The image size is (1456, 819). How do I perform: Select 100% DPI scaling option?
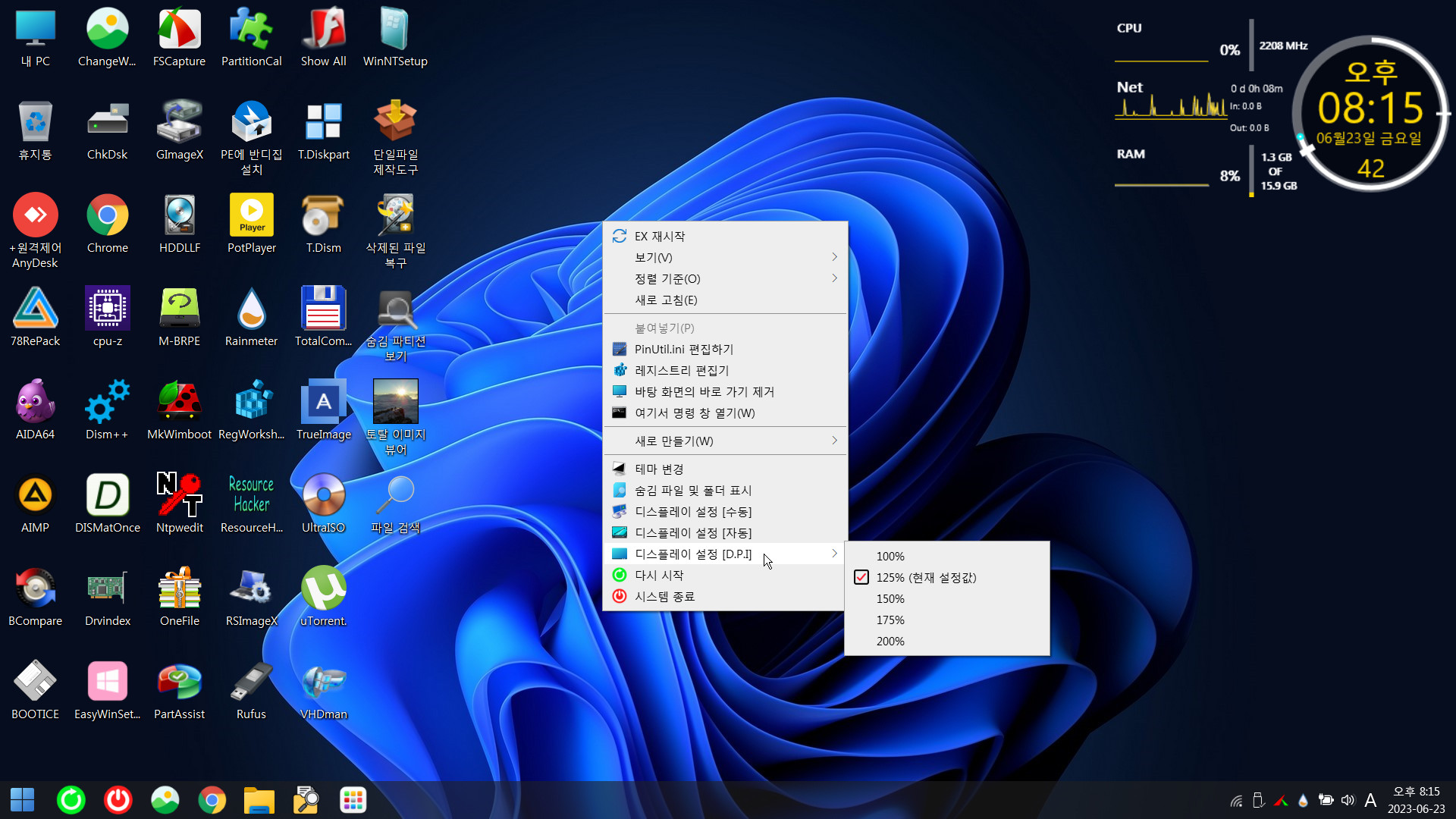[x=947, y=556]
